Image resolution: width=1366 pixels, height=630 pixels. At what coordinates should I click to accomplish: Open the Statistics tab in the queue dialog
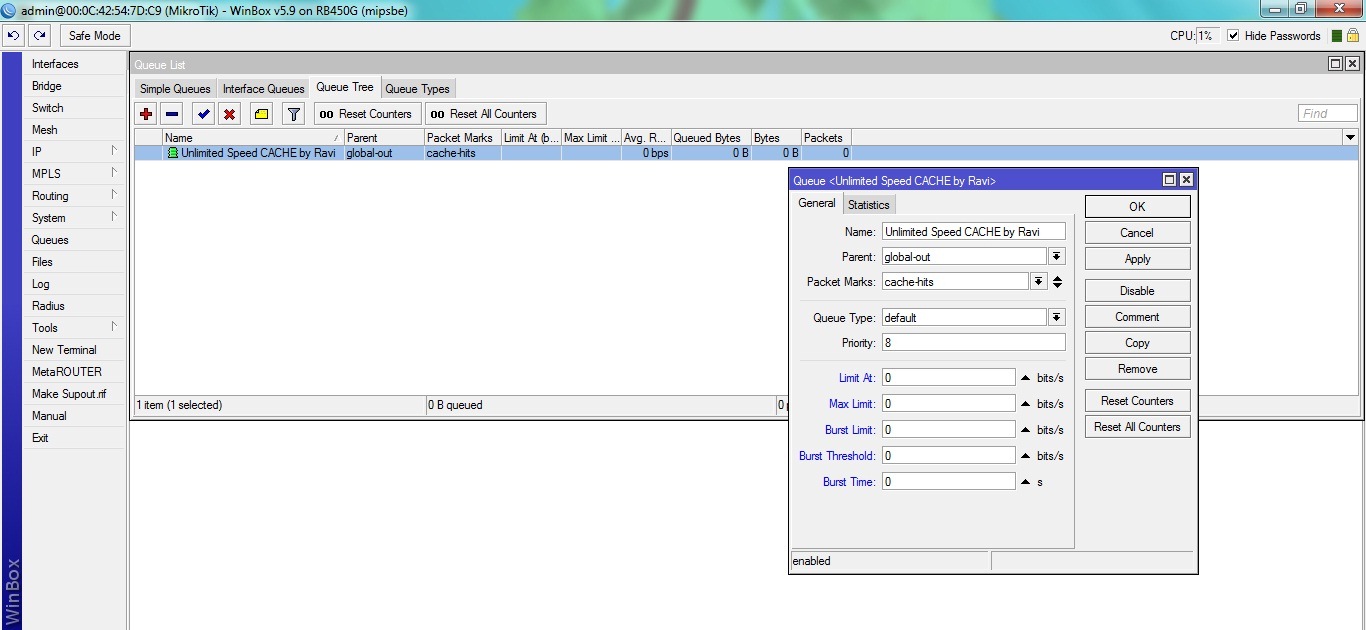click(868, 205)
